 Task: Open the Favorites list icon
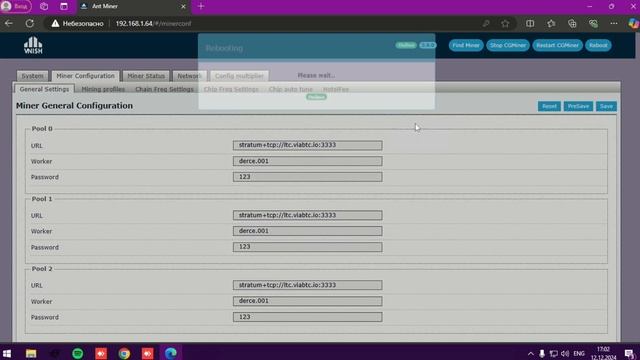click(551, 24)
